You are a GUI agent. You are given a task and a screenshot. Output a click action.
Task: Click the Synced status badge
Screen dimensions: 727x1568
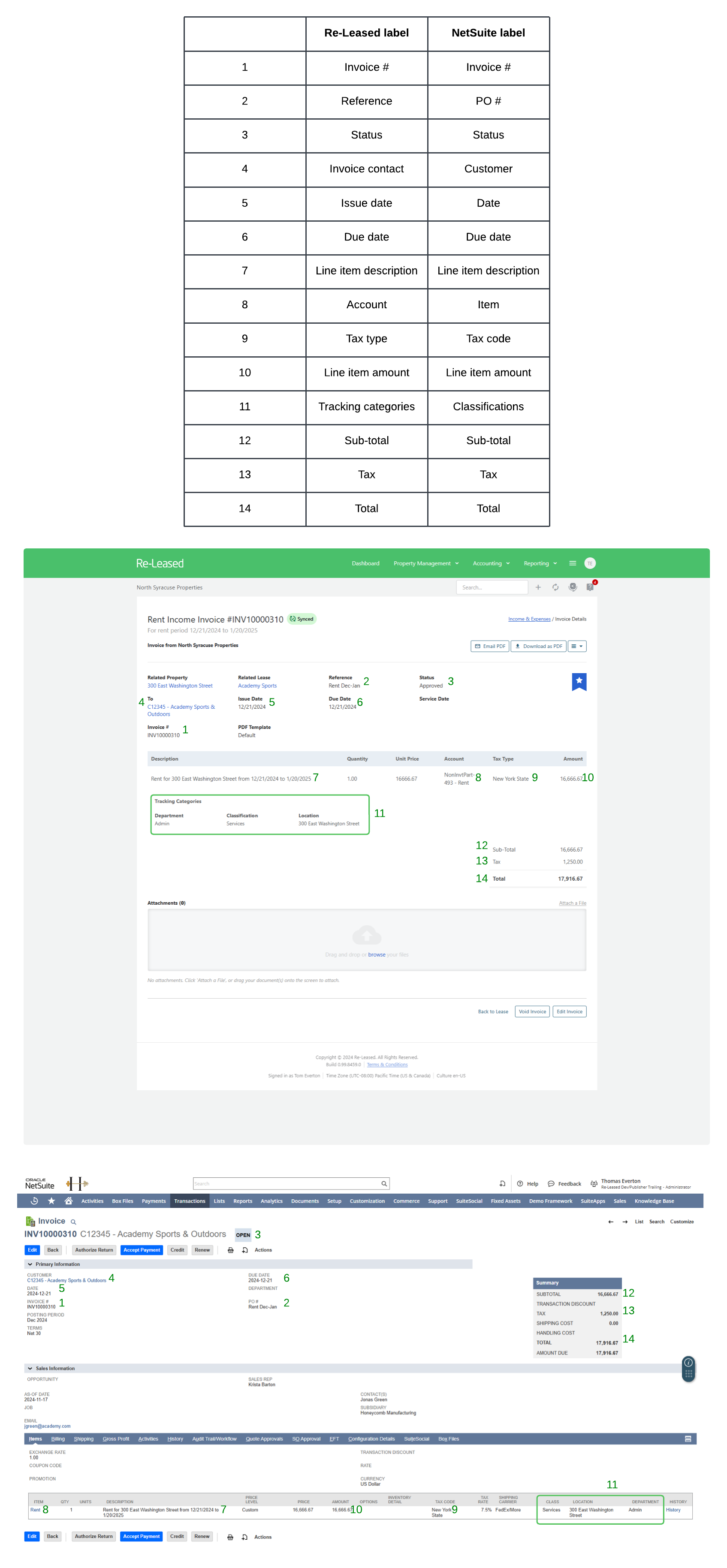(302, 619)
